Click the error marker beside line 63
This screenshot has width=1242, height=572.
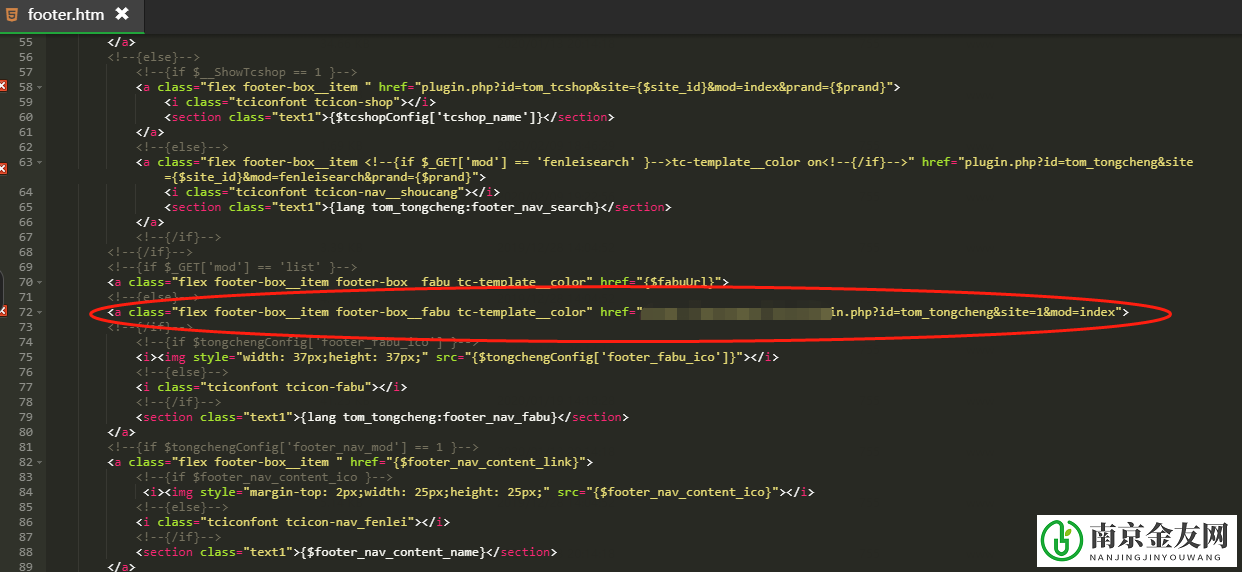(3, 162)
